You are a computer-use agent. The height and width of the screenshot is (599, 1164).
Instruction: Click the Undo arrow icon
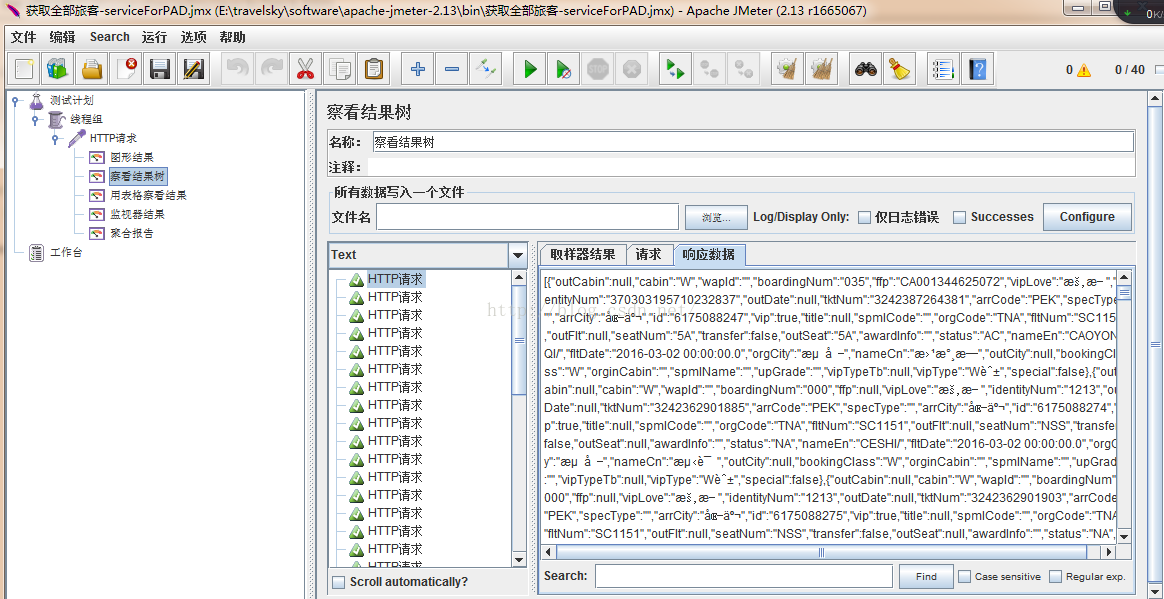pyautogui.click(x=237, y=69)
